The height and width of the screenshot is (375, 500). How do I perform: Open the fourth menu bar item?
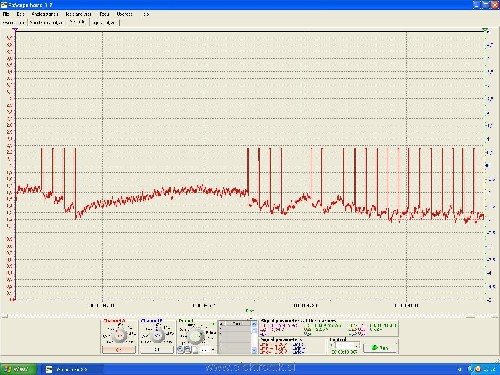[x=78, y=14]
